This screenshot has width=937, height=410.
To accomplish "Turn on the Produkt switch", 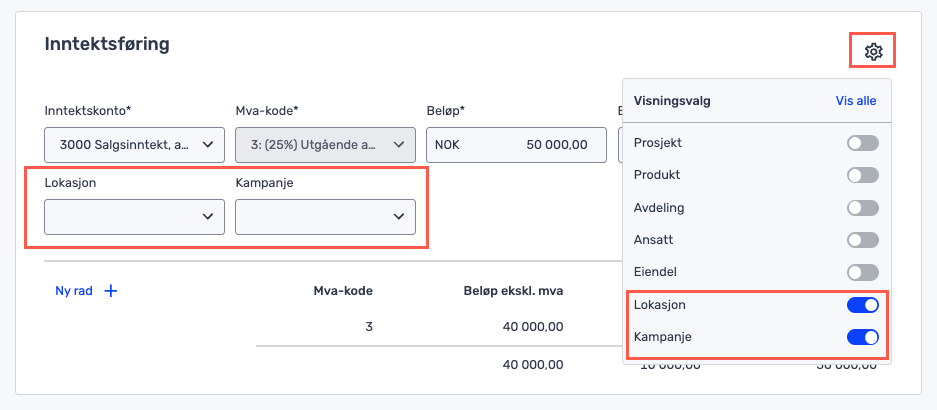I will [862, 175].
